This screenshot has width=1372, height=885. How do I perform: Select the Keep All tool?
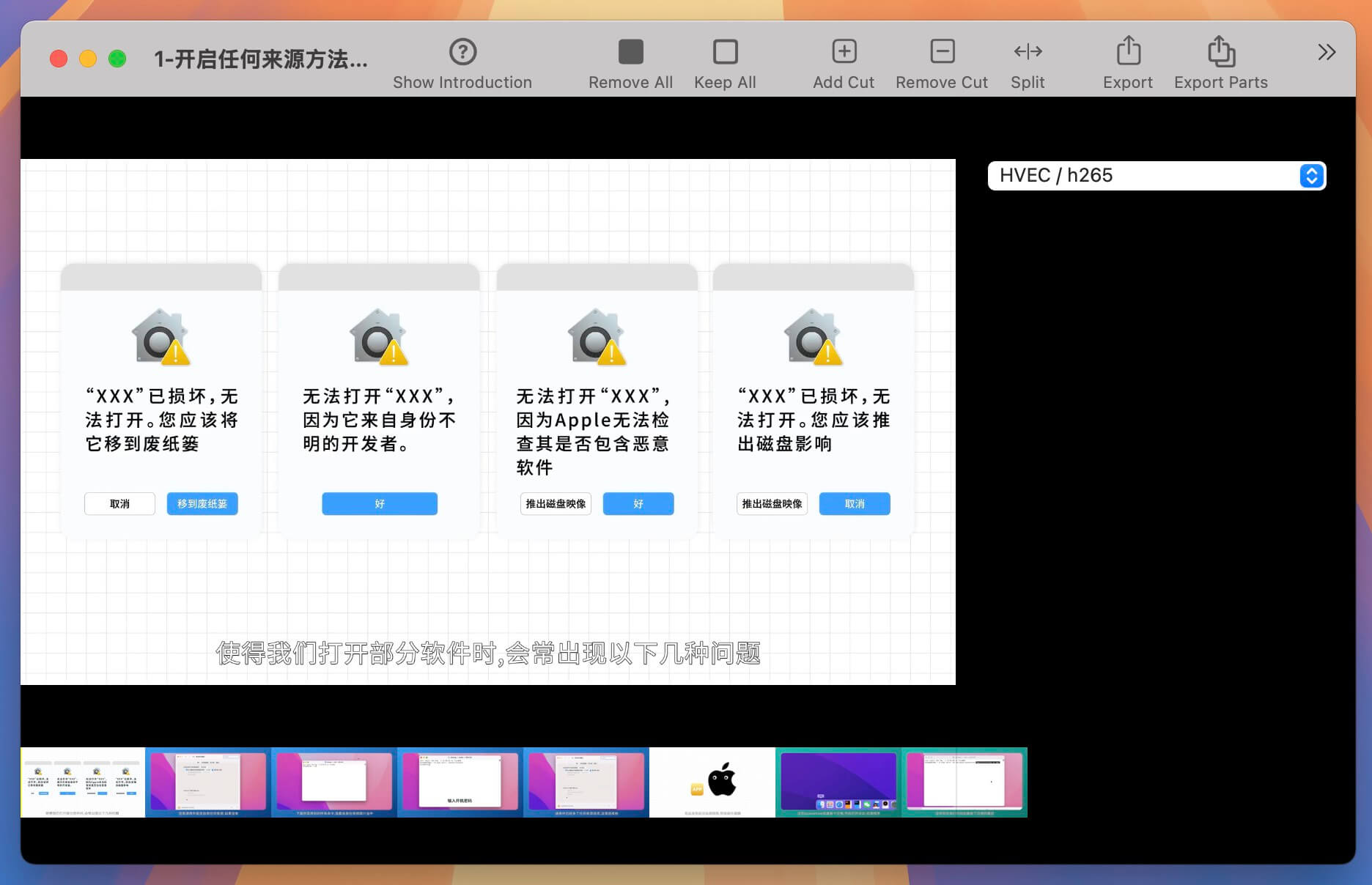pyautogui.click(x=724, y=51)
